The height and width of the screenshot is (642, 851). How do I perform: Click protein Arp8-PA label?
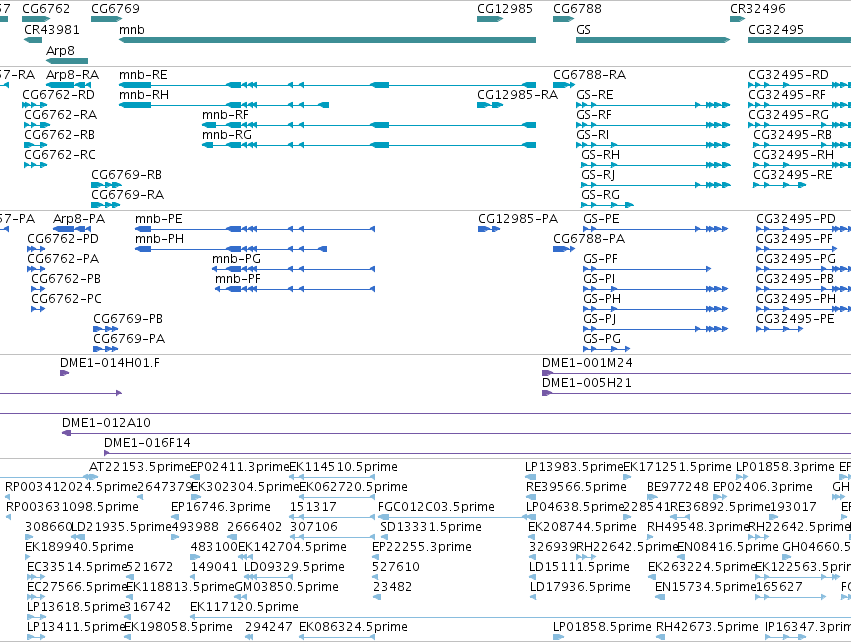(79, 219)
